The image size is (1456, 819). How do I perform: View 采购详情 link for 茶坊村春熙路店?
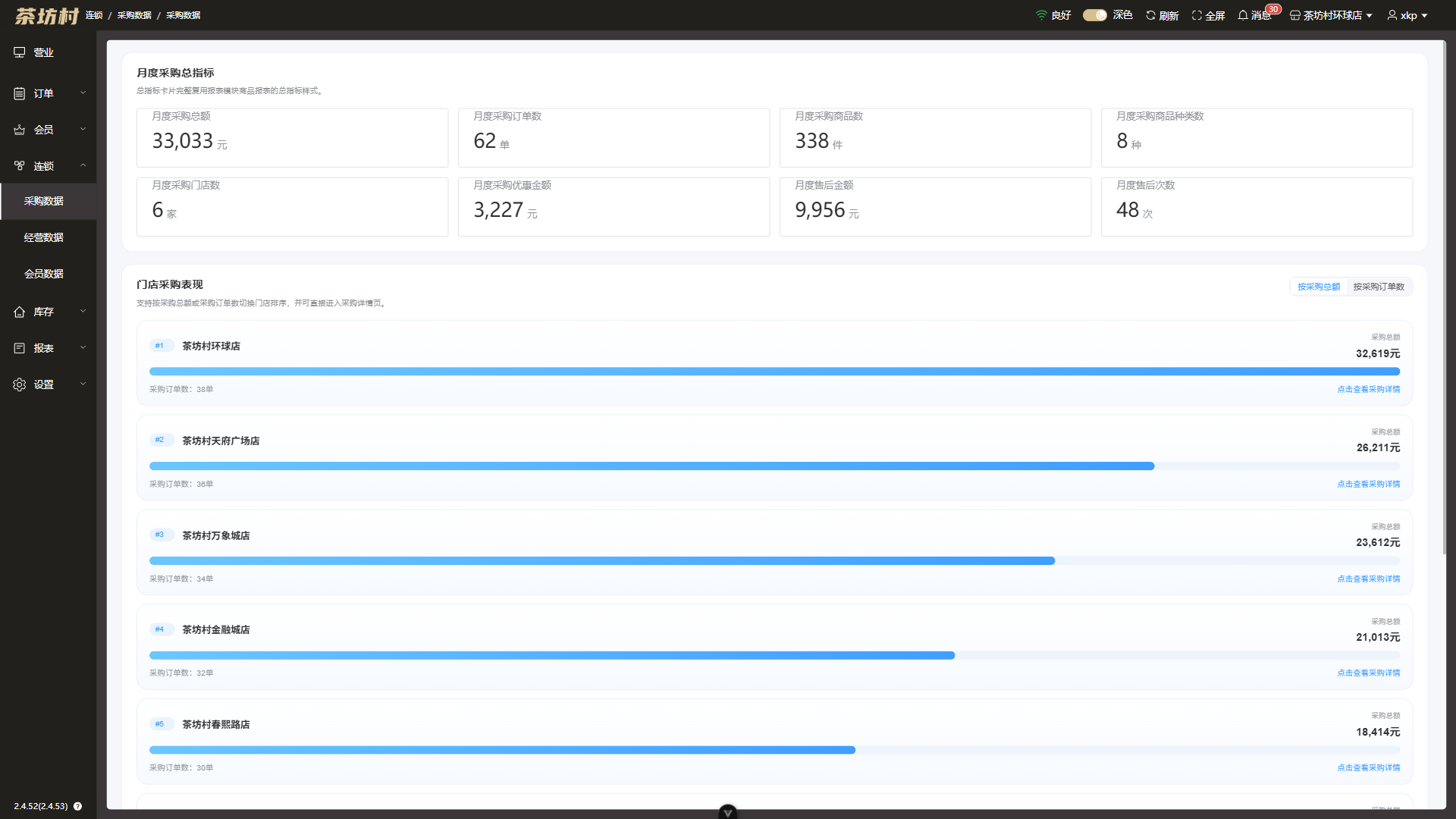(x=1369, y=767)
